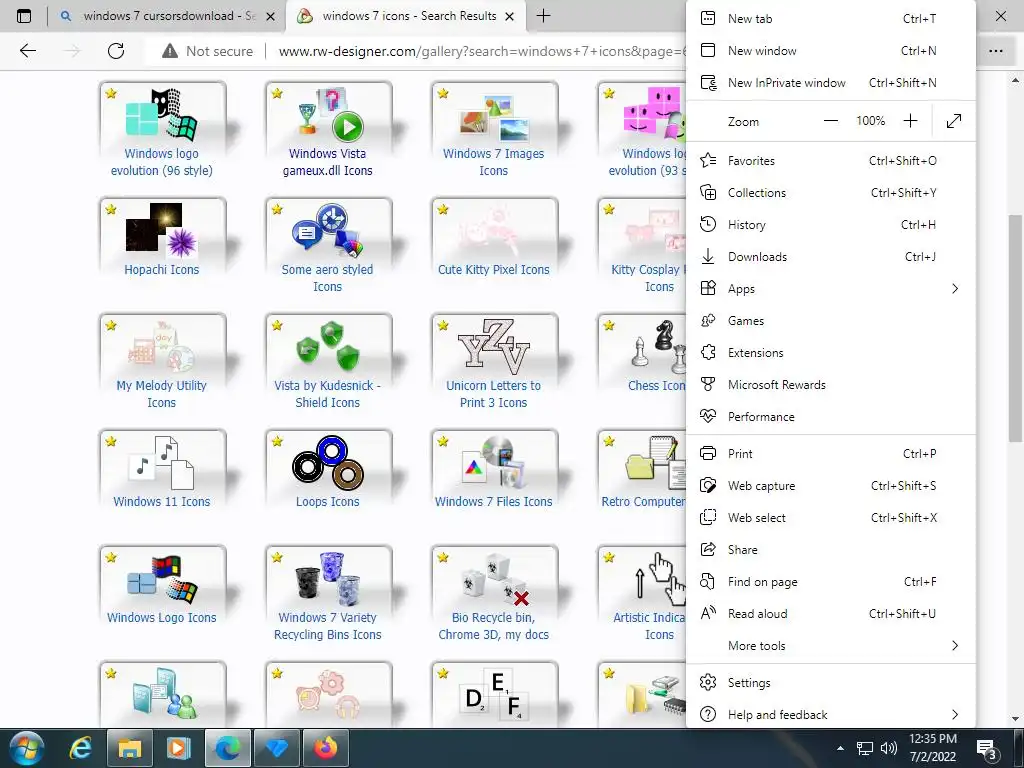Open Favorites from the menu
Viewport: 1024px width, 768px height.
(831, 161)
